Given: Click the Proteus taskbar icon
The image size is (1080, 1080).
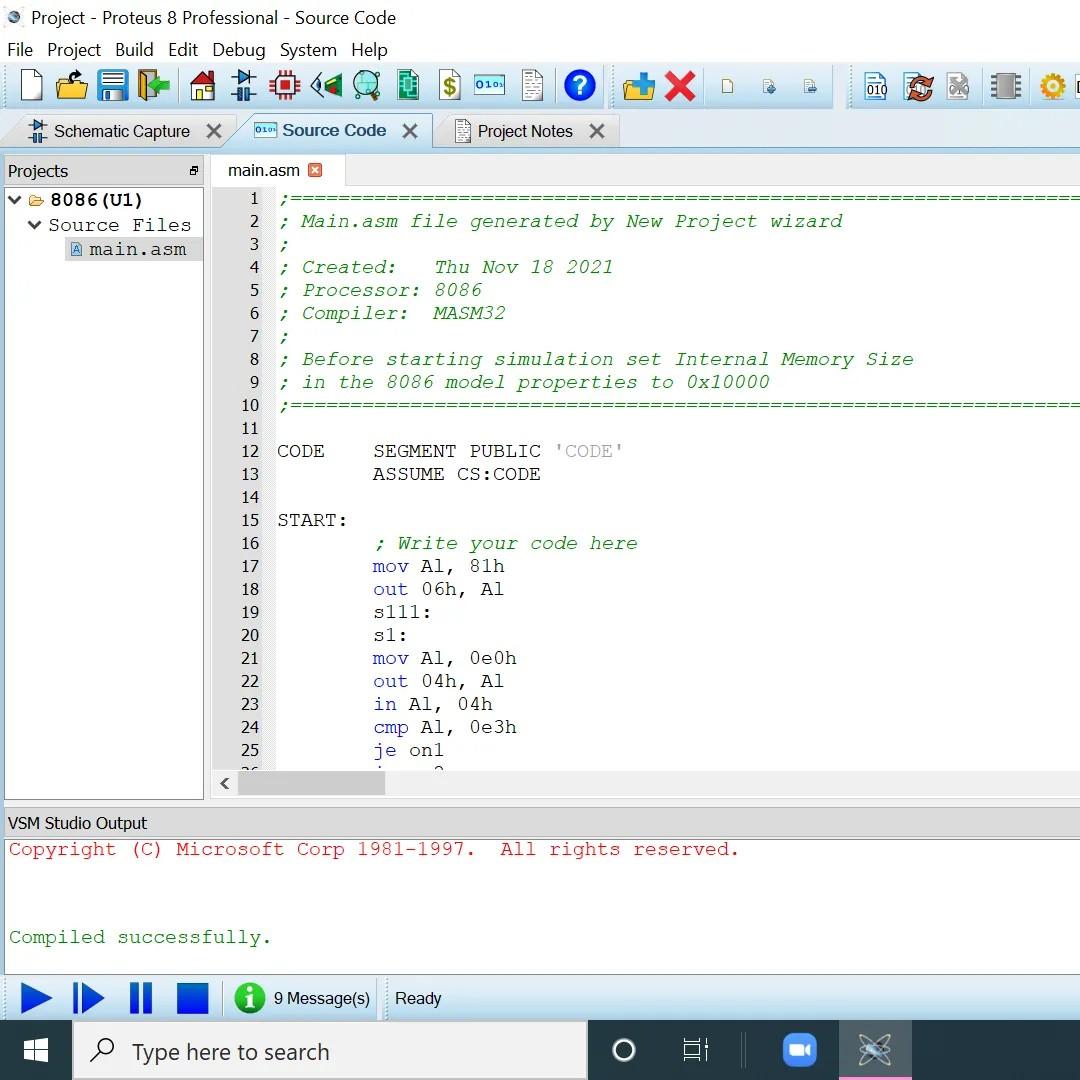Looking at the screenshot, I should click(875, 1050).
